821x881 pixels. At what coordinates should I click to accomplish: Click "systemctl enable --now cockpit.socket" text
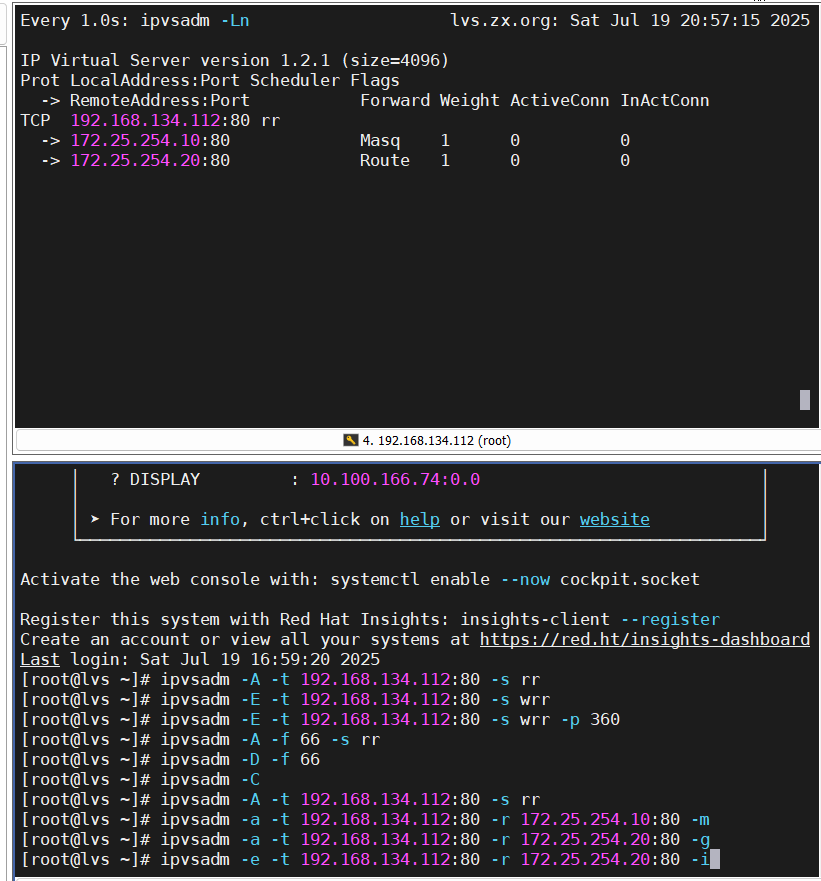coord(515,579)
